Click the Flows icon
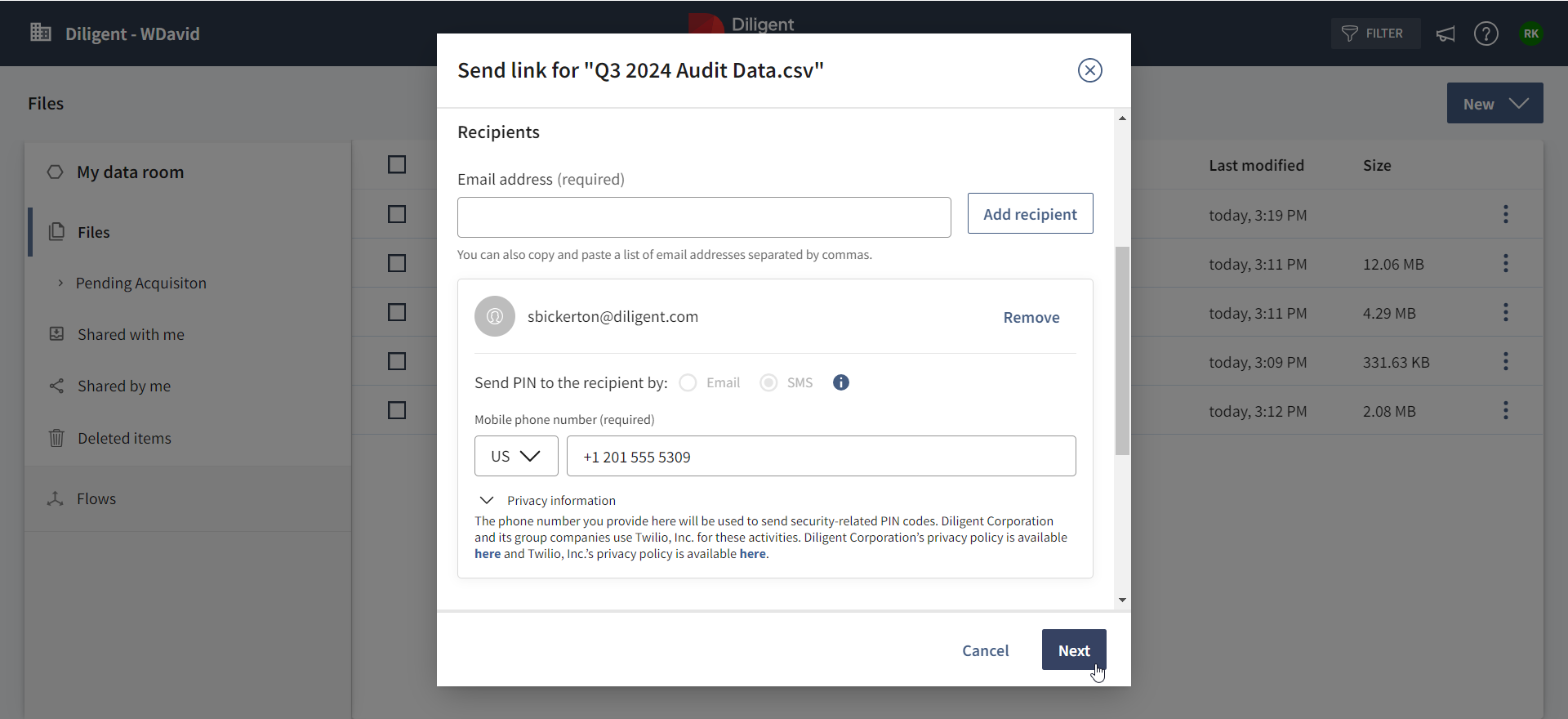 point(56,498)
